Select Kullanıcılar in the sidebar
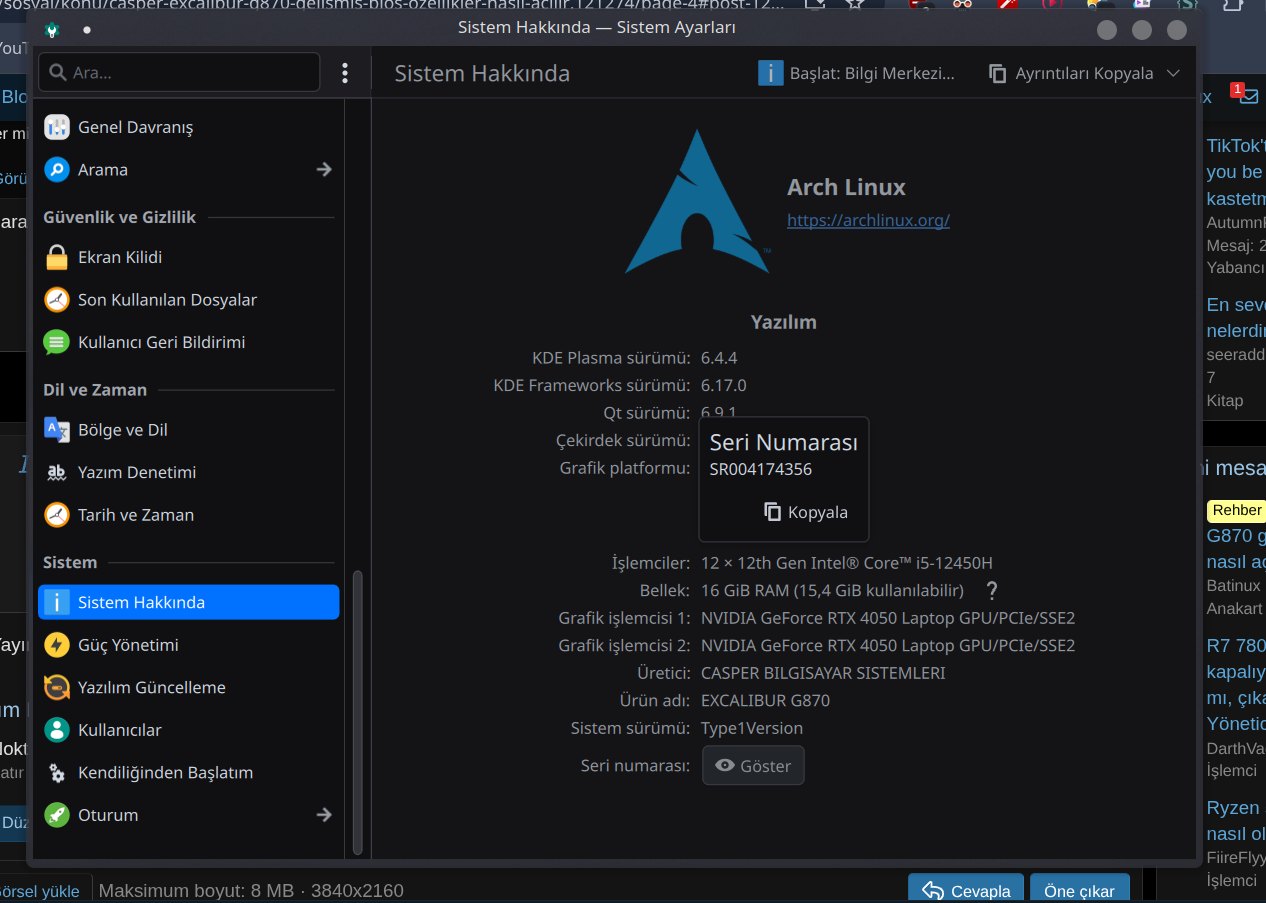This screenshot has width=1266, height=903. click(x=188, y=730)
